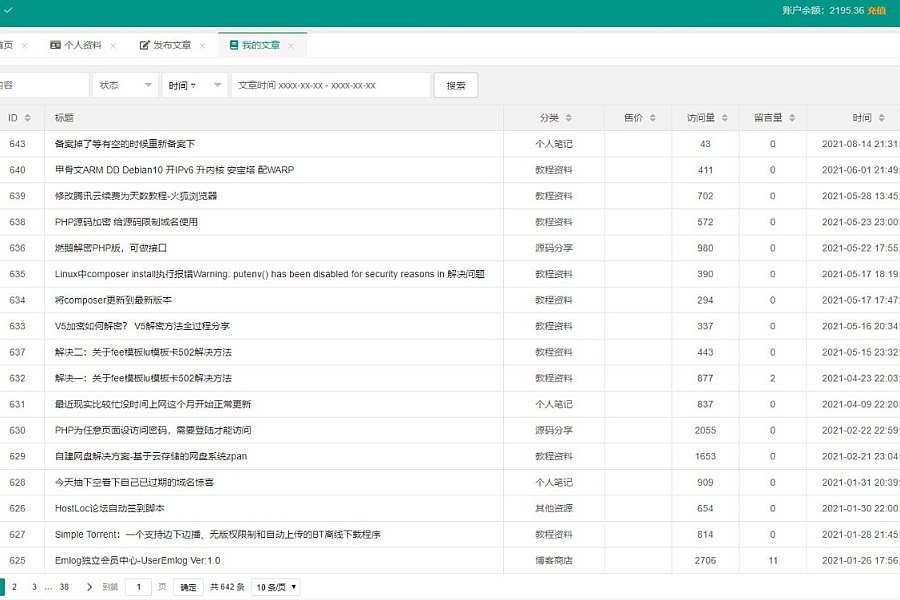Click the 文章时间 date range field

coord(331,85)
